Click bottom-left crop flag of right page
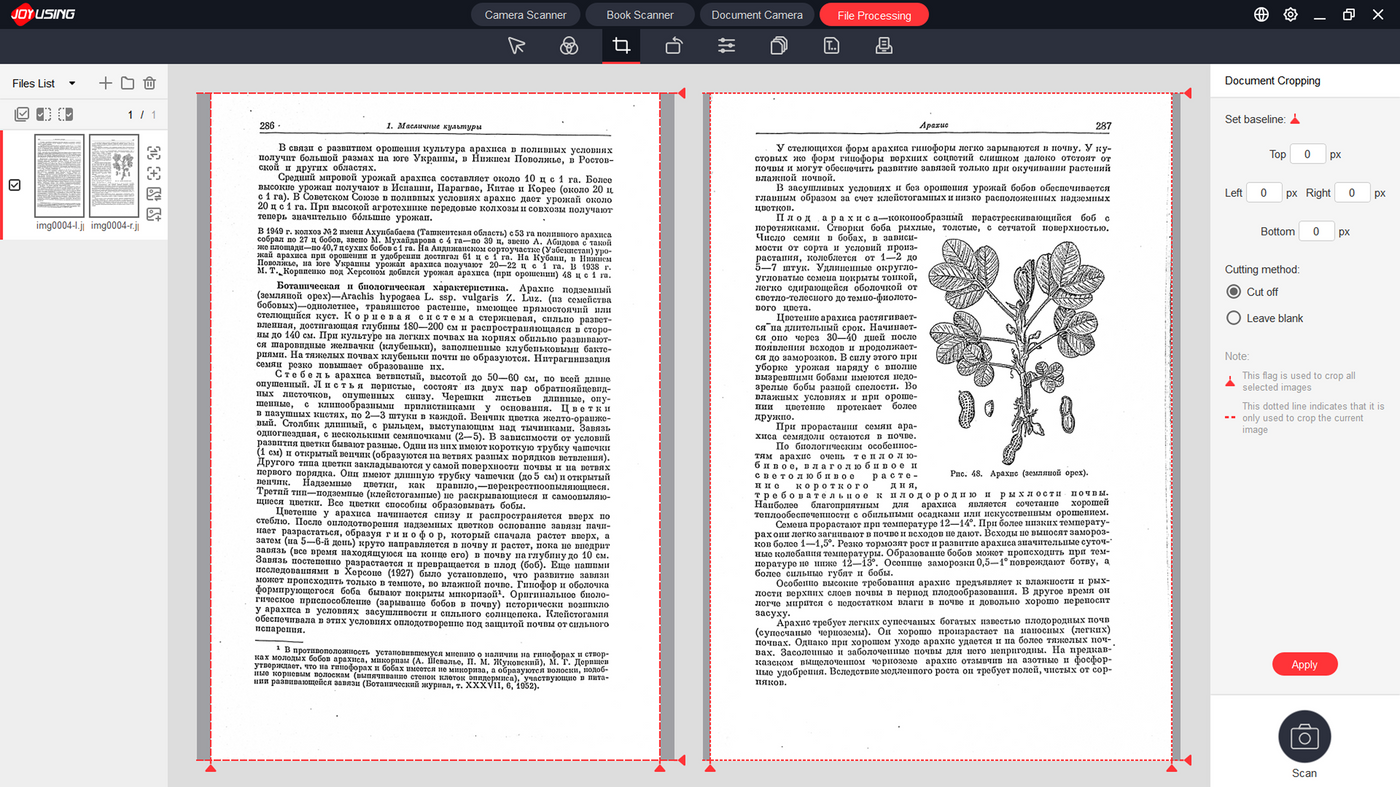 tap(710, 767)
